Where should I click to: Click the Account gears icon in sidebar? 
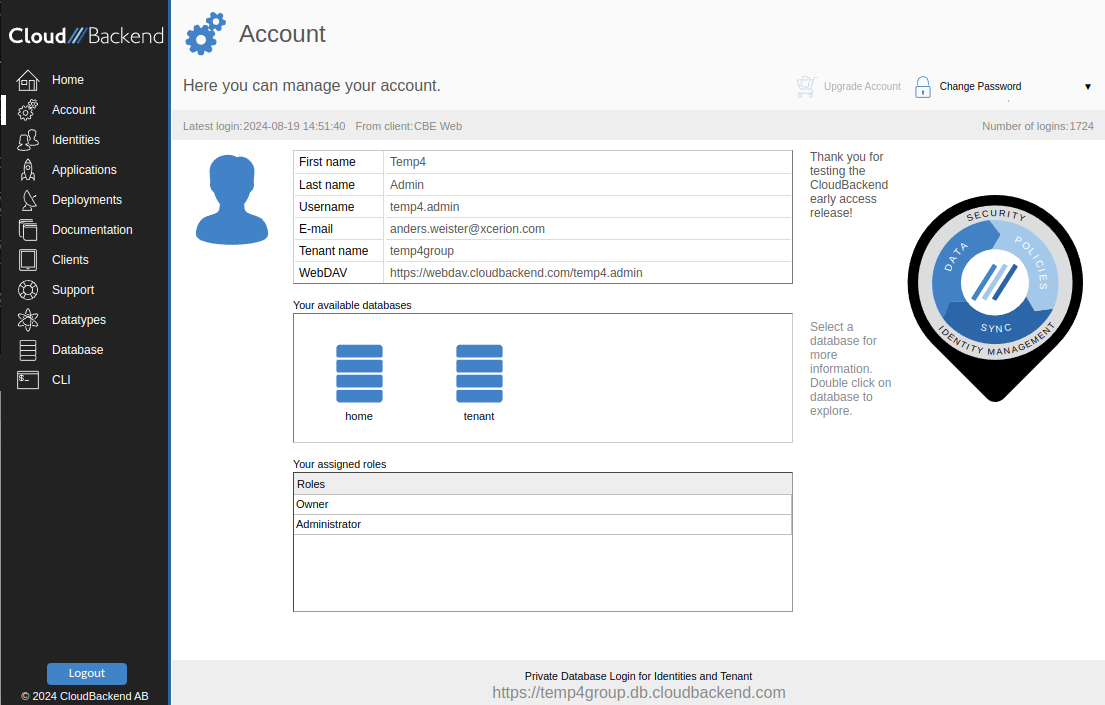(x=27, y=110)
